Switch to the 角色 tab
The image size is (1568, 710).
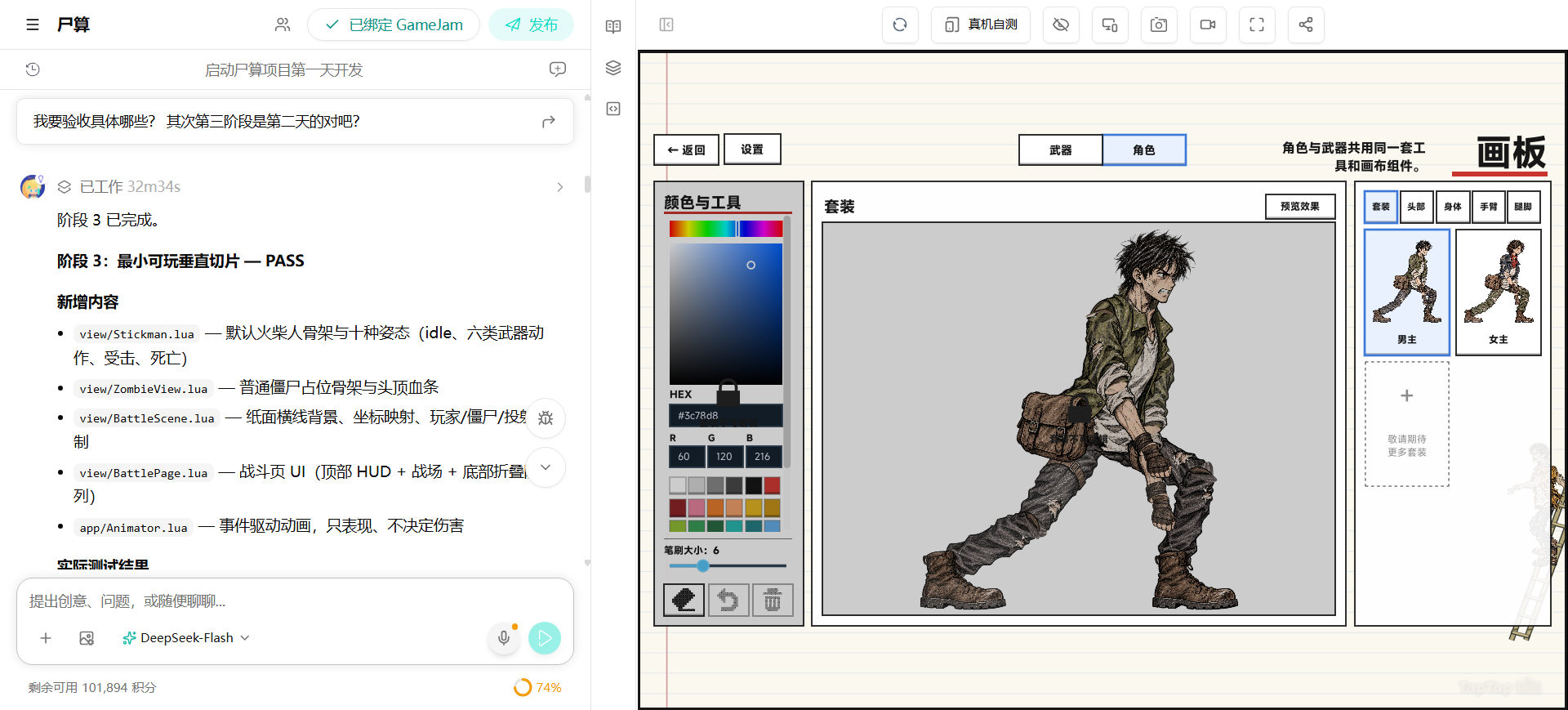point(1144,150)
